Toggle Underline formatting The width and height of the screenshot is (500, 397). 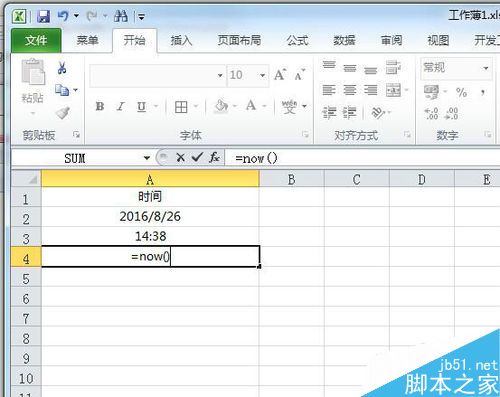point(141,107)
